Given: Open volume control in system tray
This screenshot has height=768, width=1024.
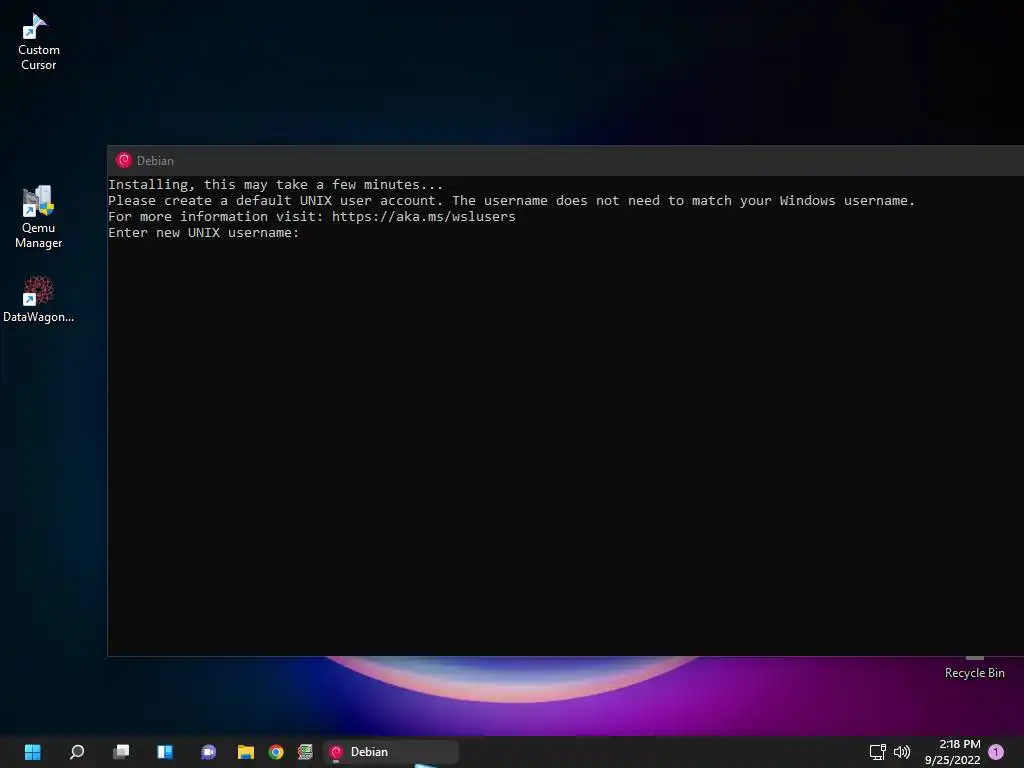Looking at the screenshot, I should (x=902, y=752).
